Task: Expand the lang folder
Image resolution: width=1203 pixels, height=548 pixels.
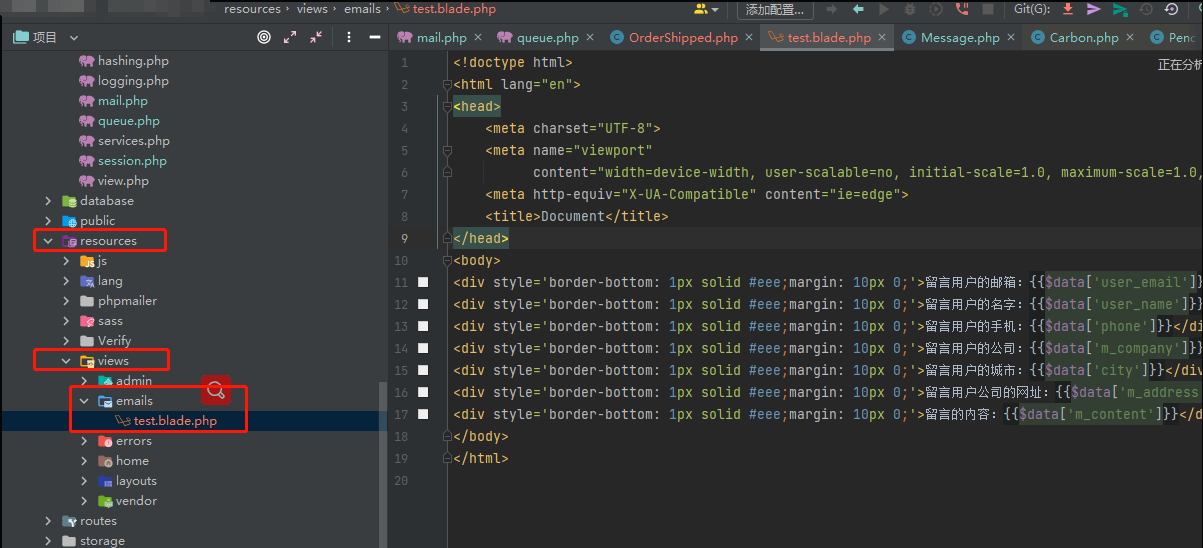Action: [x=66, y=281]
